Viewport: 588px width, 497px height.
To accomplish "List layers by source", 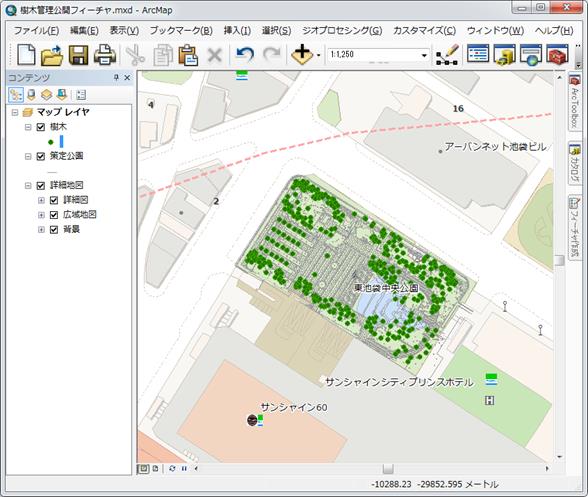I will pyautogui.click(x=32, y=95).
